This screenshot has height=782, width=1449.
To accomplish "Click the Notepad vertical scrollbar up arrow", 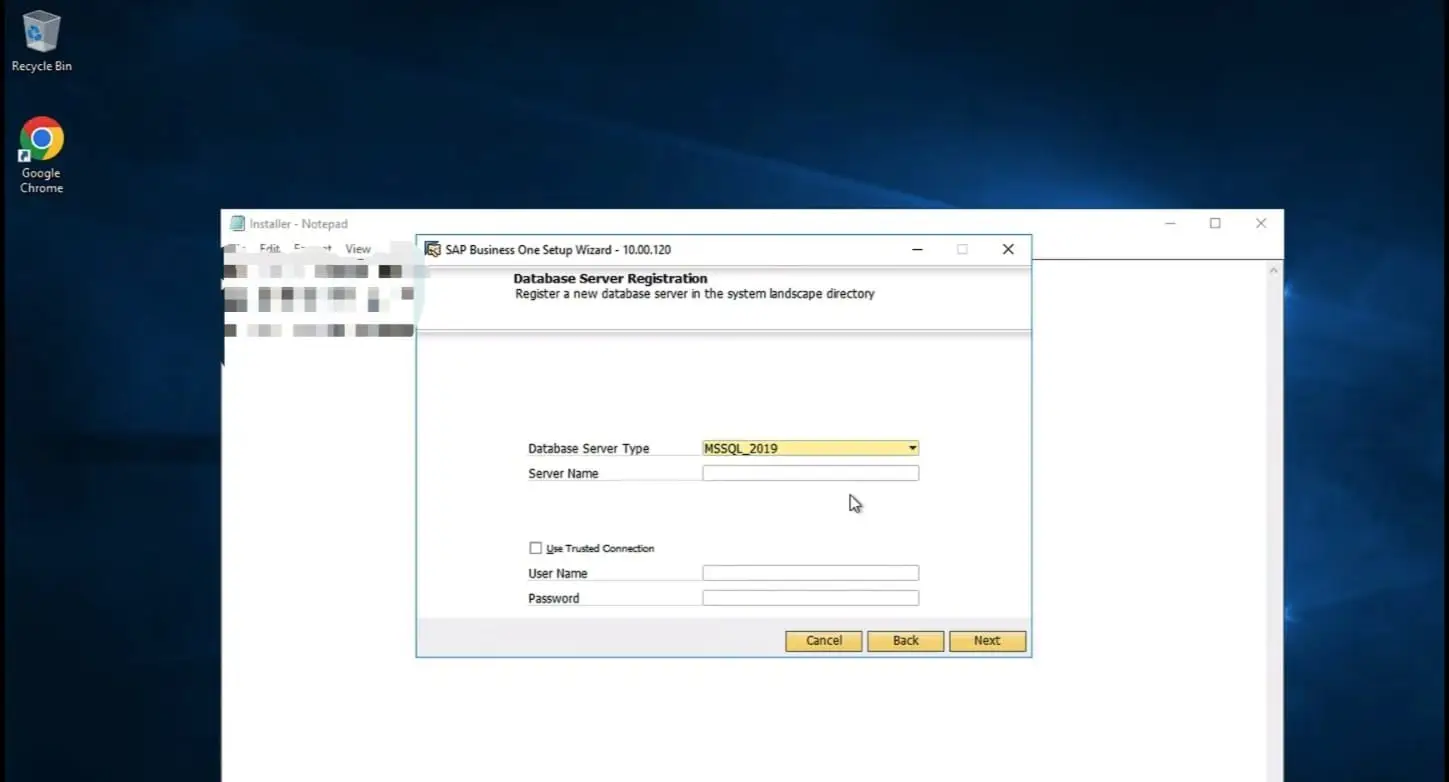I will coord(1273,271).
